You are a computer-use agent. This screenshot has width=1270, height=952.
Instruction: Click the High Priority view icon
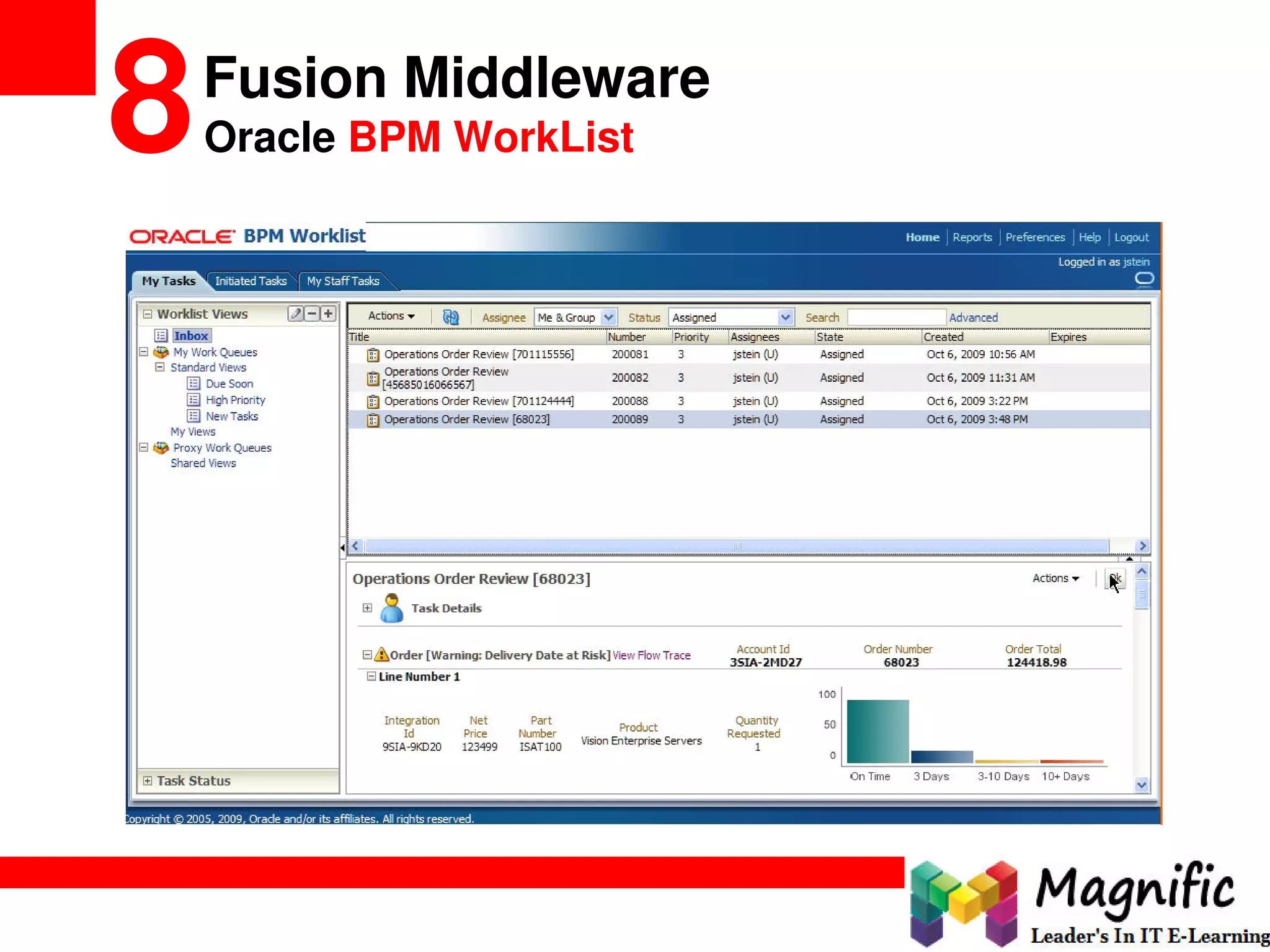(193, 400)
